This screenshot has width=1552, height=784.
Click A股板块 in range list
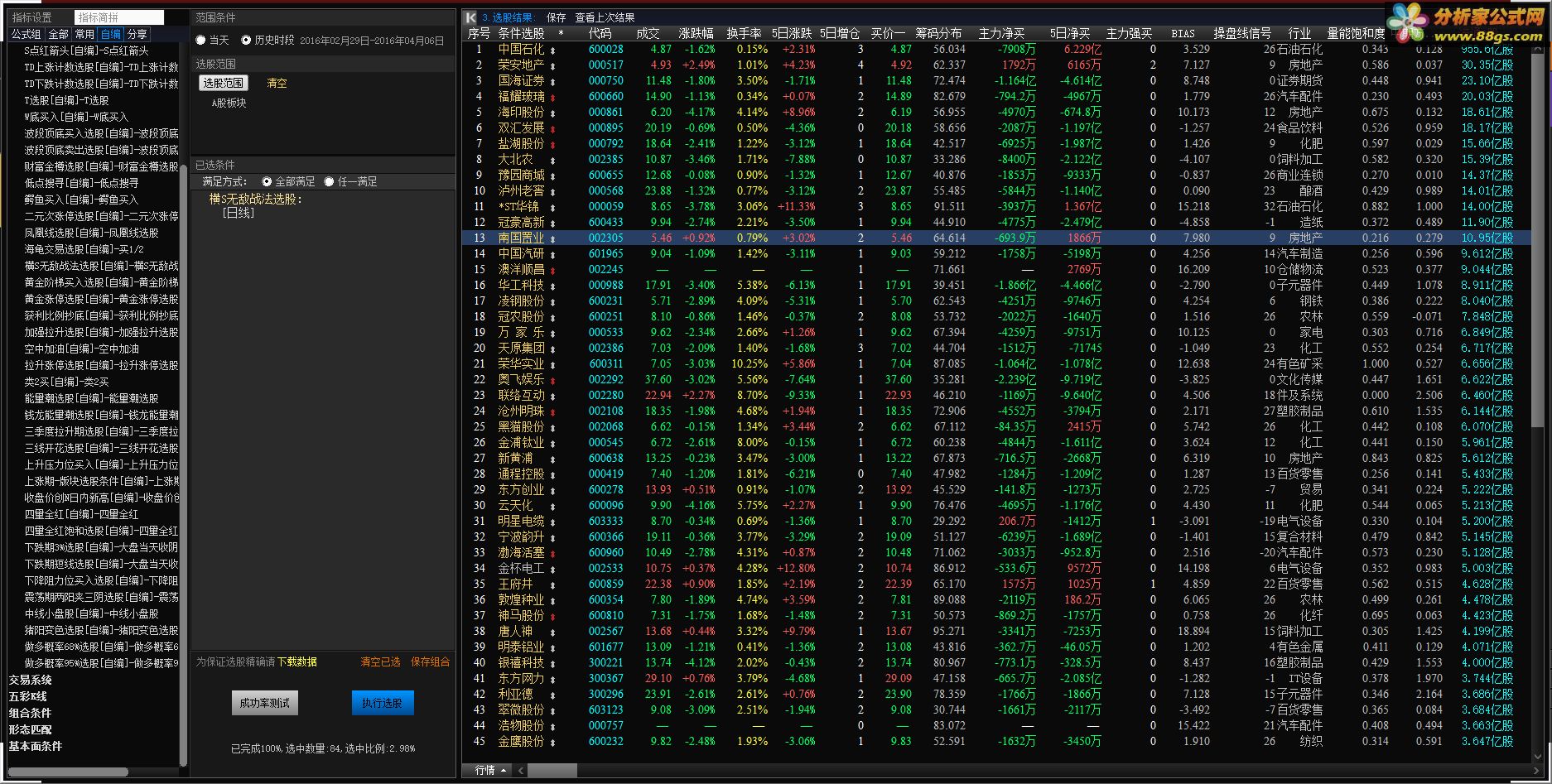(x=229, y=103)
